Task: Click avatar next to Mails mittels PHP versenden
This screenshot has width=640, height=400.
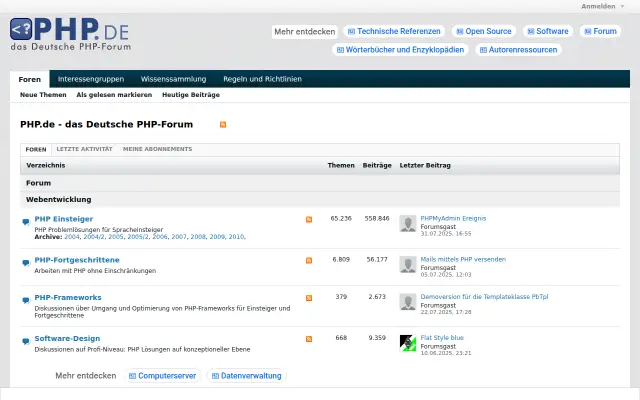Action: (408, 264)
